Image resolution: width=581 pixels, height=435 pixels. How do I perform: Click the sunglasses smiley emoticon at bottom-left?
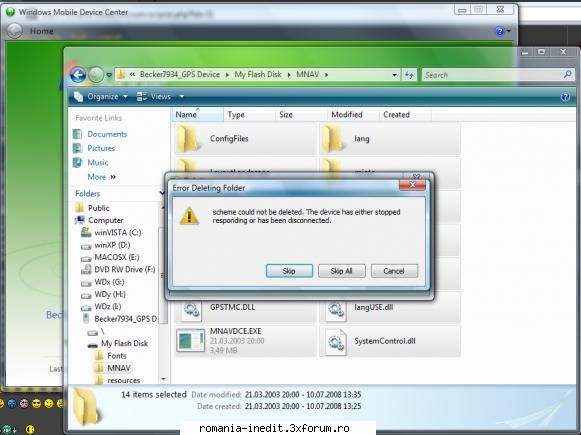coord(36,404)
